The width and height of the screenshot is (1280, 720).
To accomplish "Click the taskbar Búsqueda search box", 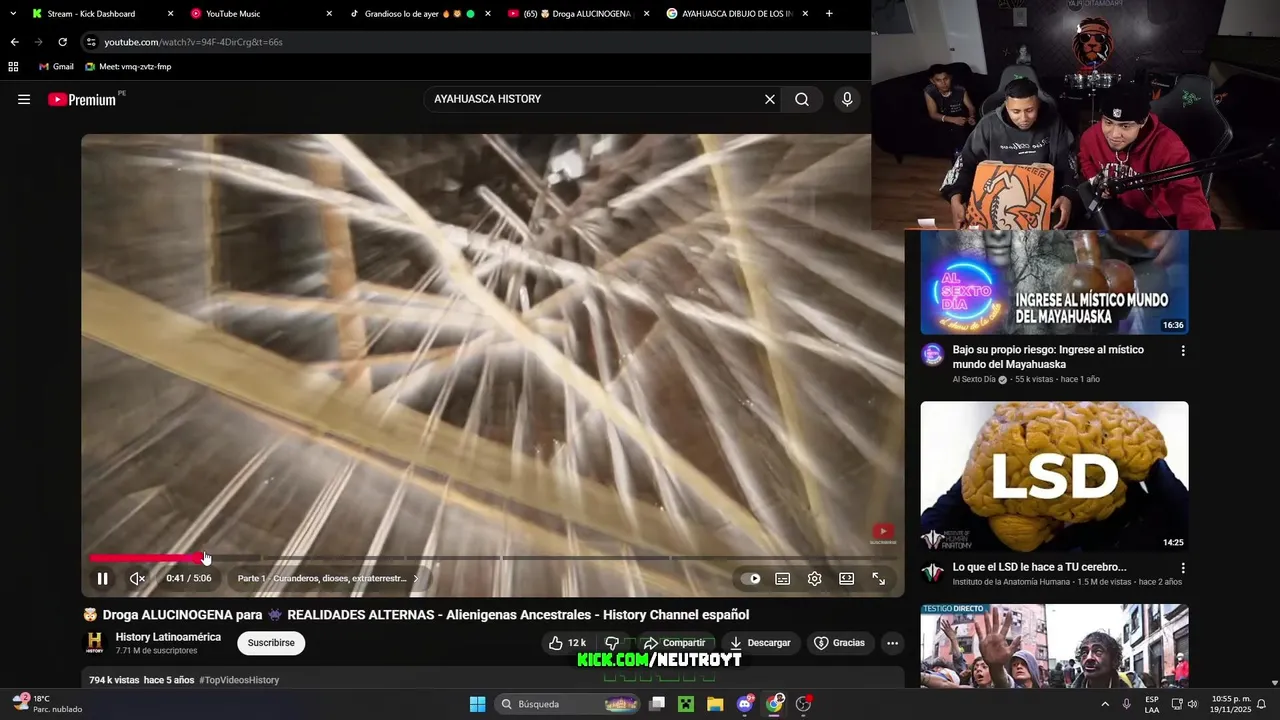I will pyautogui.click(x=569, y=704).
